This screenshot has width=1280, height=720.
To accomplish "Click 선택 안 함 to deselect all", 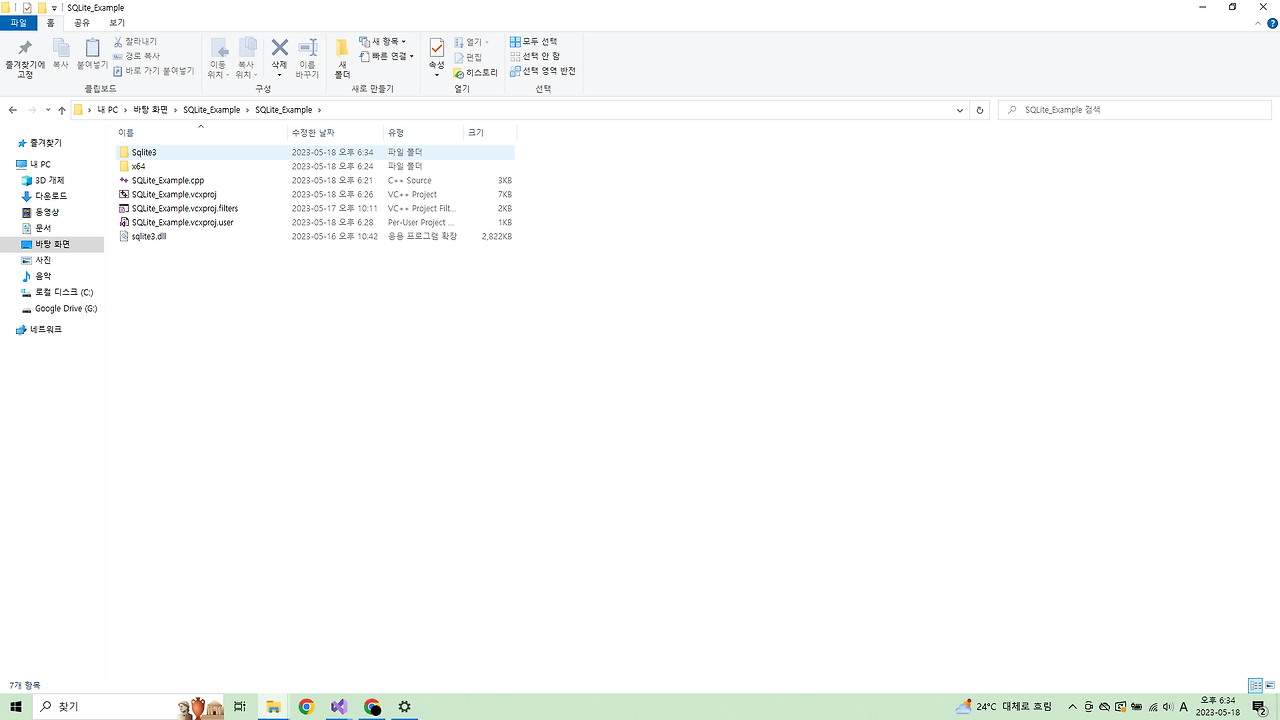I will pos(535,56).
